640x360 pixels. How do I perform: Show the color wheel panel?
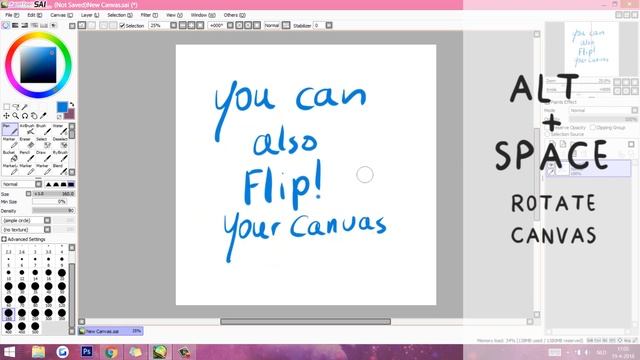click(x=6, y=26)
